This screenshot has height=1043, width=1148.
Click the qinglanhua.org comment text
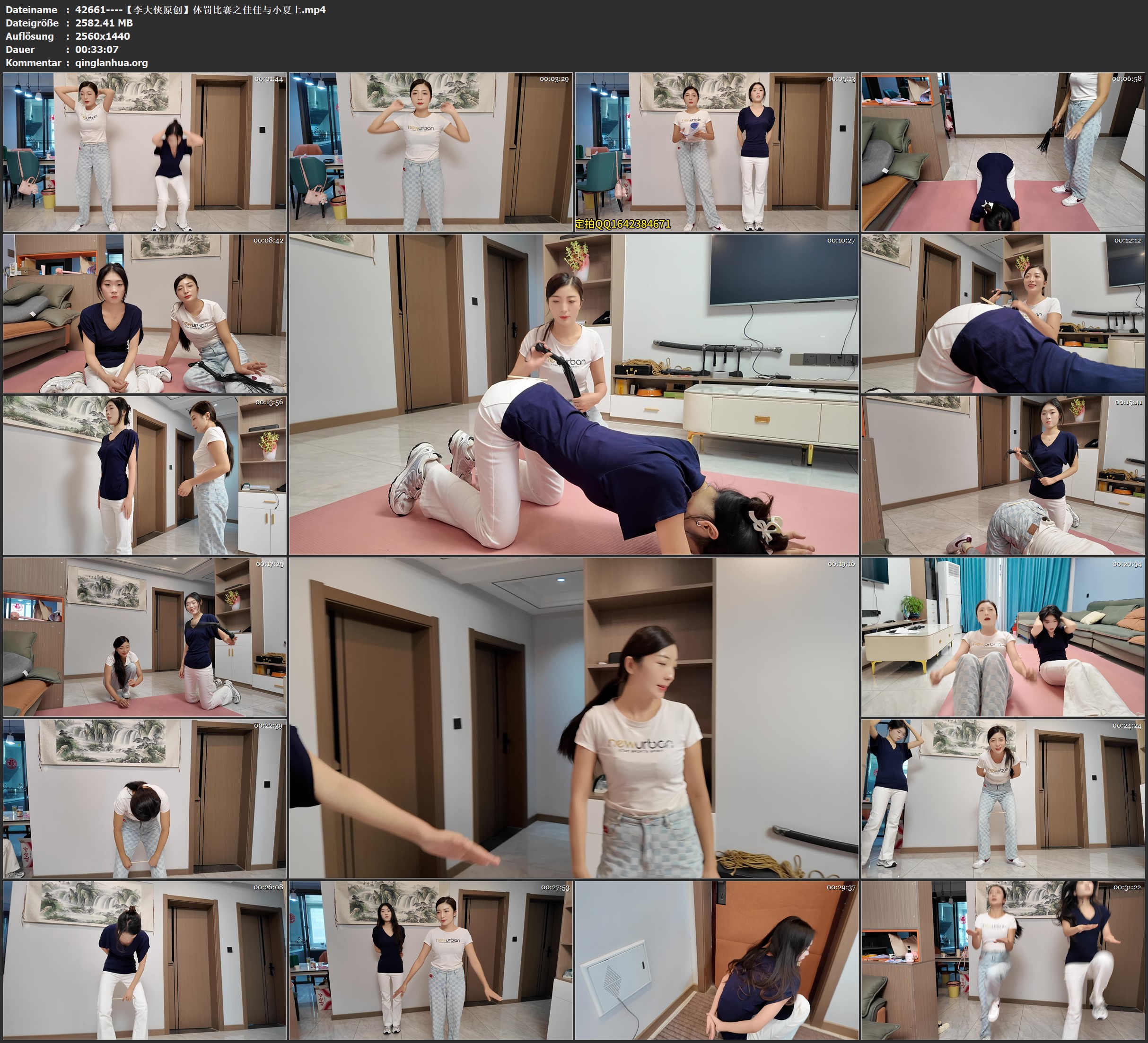112,62
